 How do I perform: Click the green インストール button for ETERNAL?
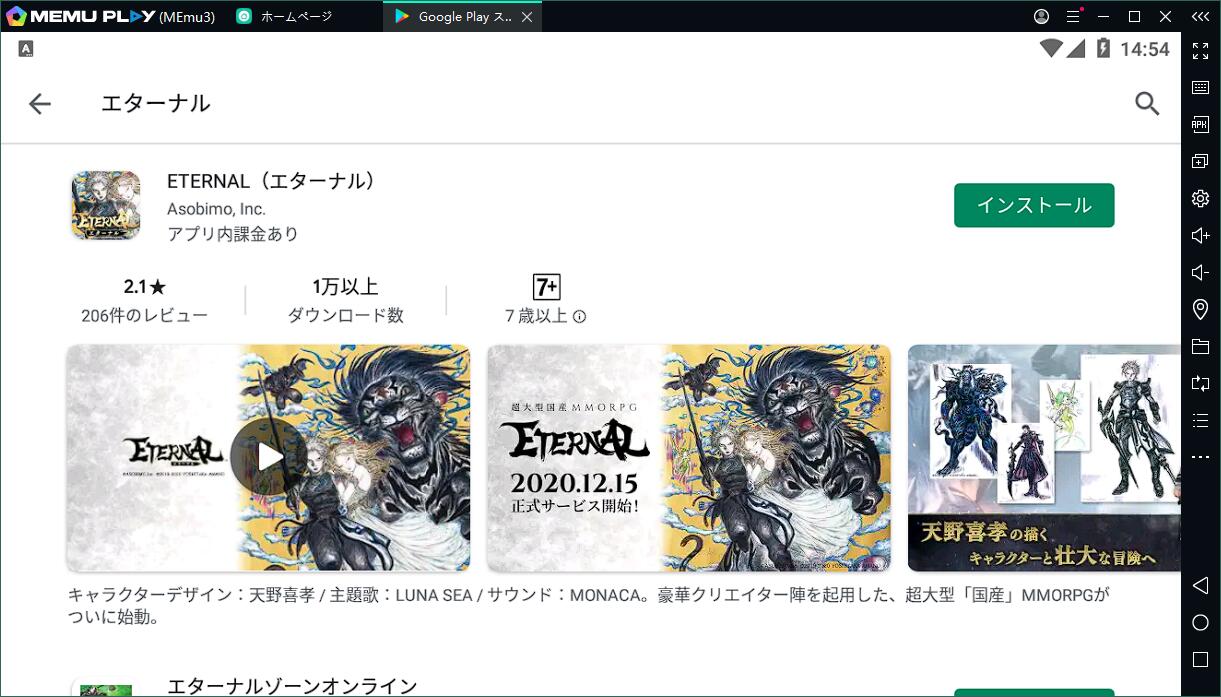(1033, 205)
